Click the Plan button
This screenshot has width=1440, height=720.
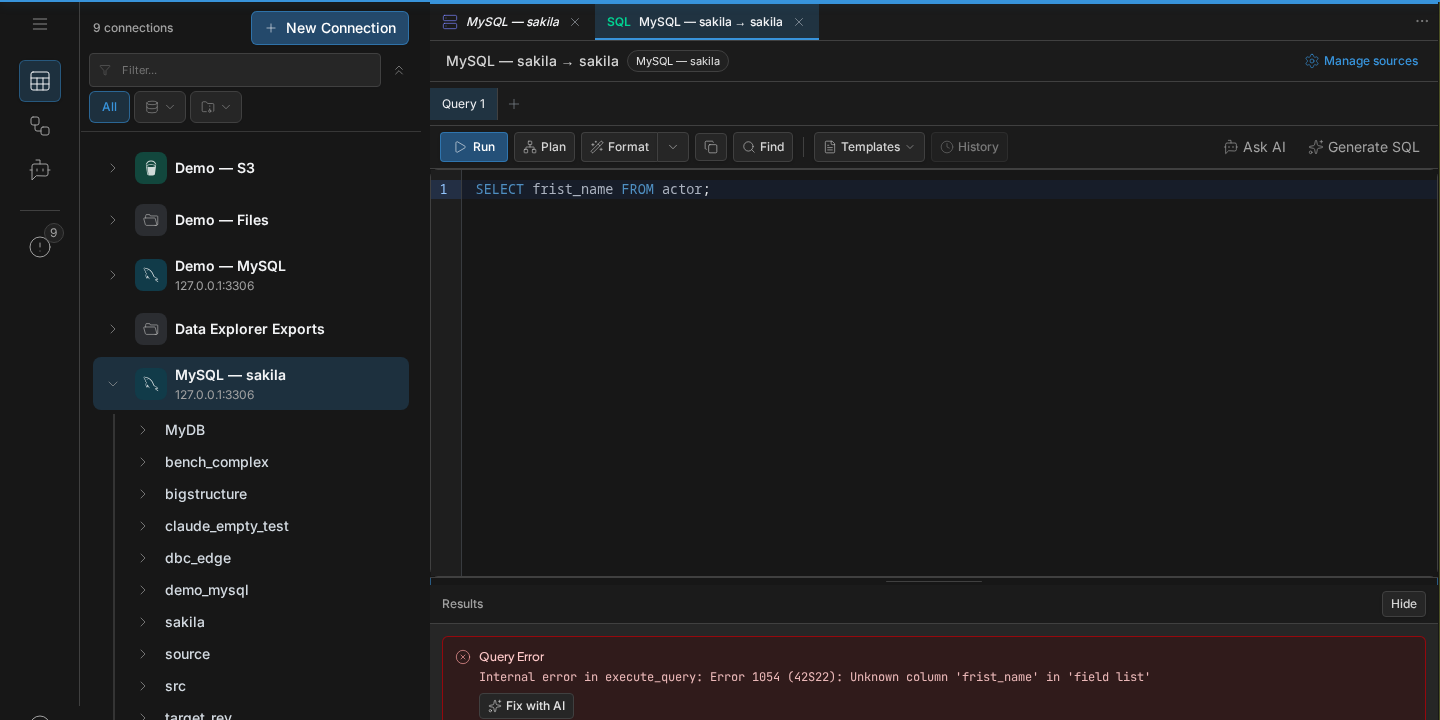coord(544,147)
